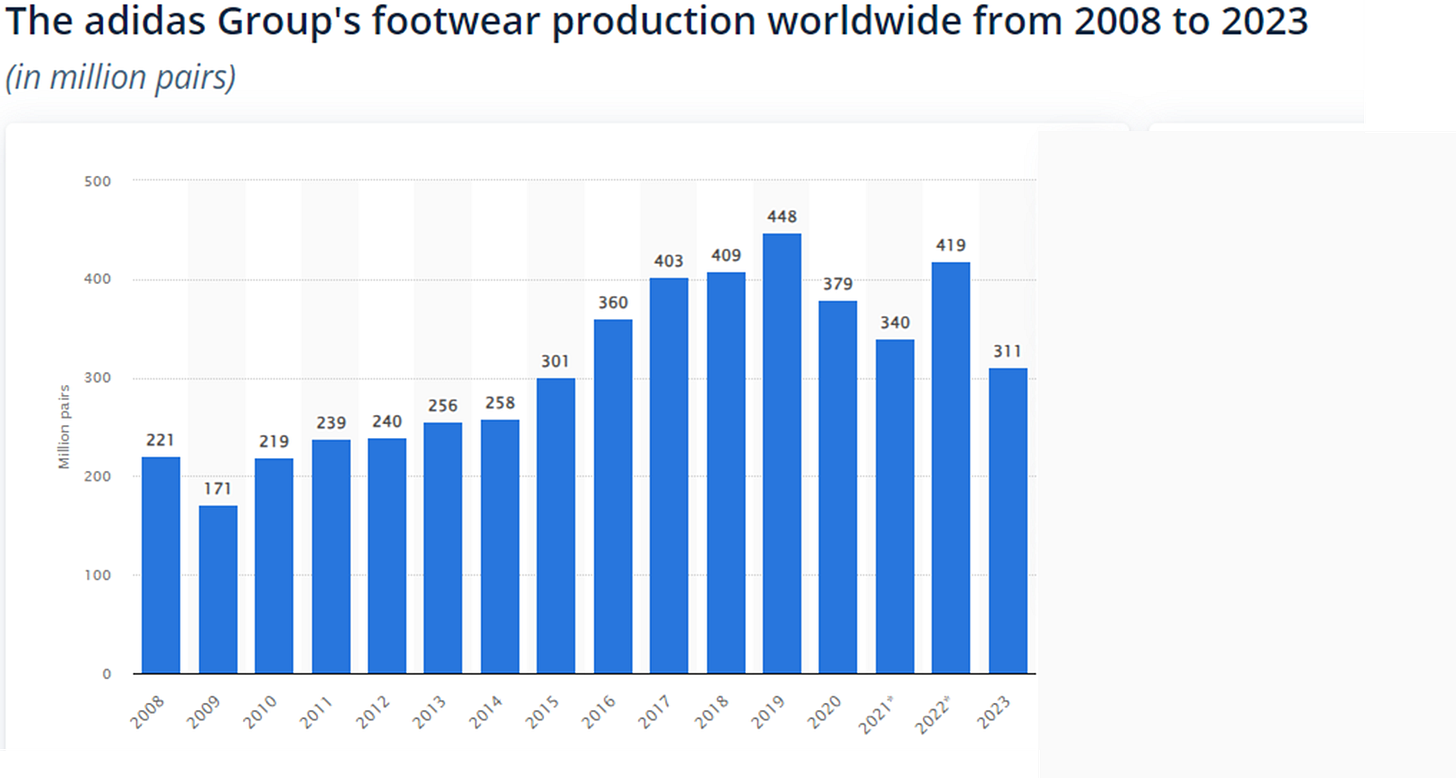Click the 2017 bar valued 403
Image resolution: width=1456 pixels, height=778 pixels.
[x=669, y=476]
